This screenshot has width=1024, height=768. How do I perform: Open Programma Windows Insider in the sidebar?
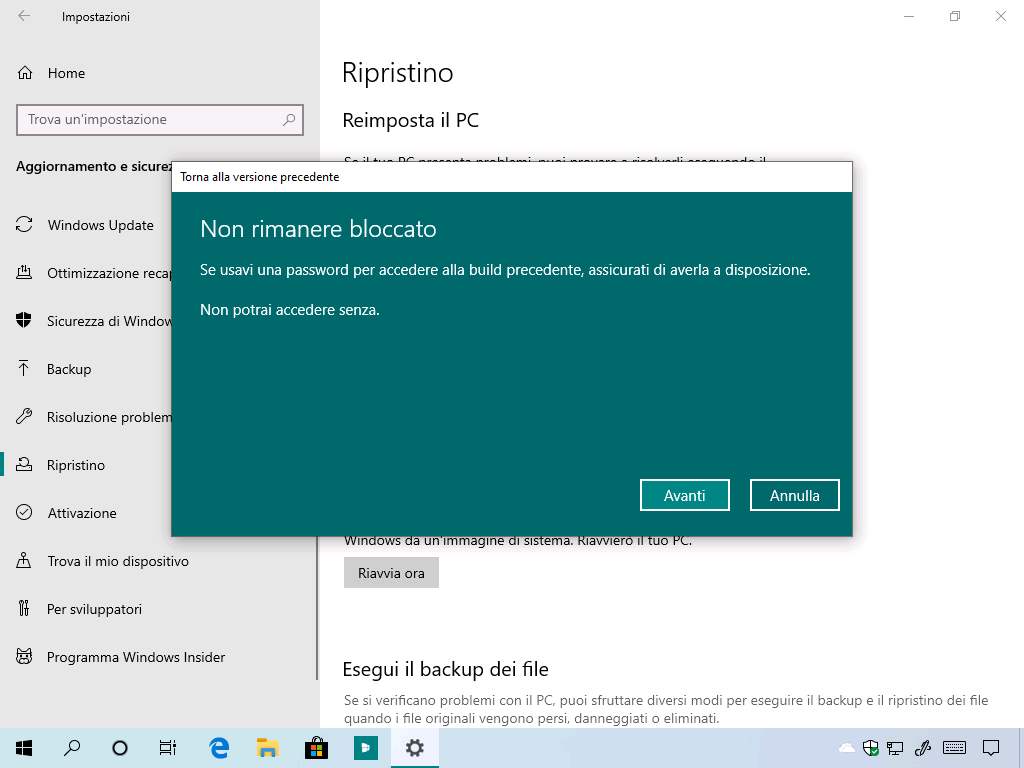[x=136, y=657]
